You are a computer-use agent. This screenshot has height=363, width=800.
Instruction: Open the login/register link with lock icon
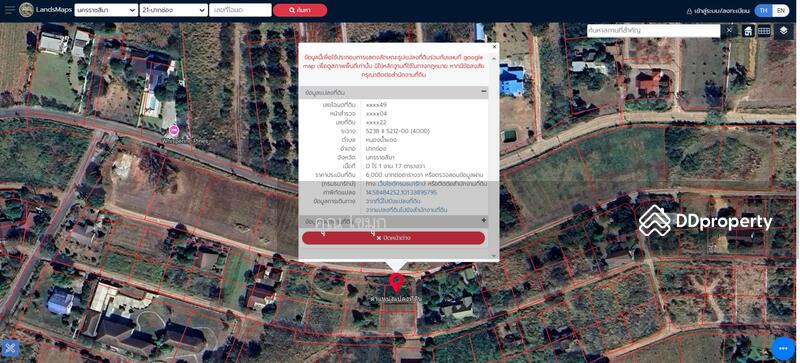(718, 11)
